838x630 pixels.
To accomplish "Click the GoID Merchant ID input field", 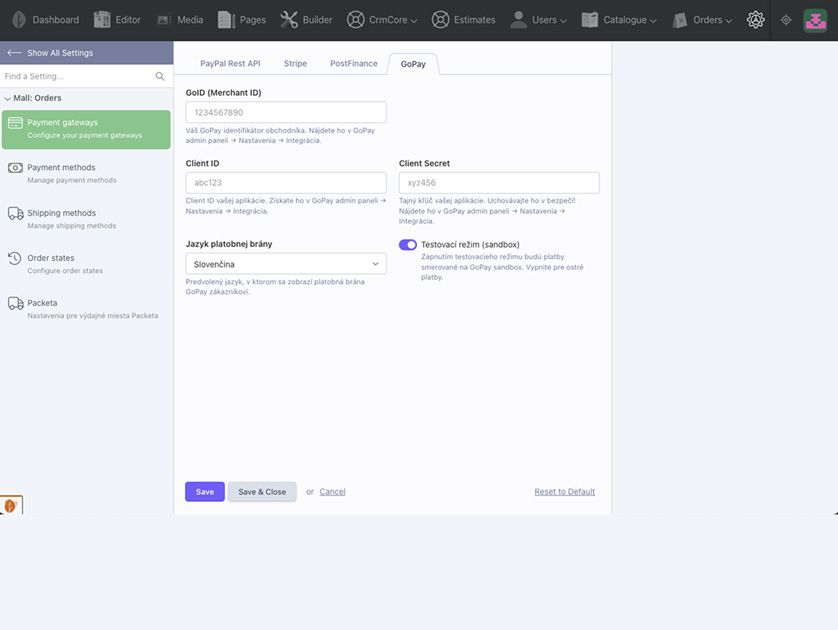I will click(x=286, y=113).
